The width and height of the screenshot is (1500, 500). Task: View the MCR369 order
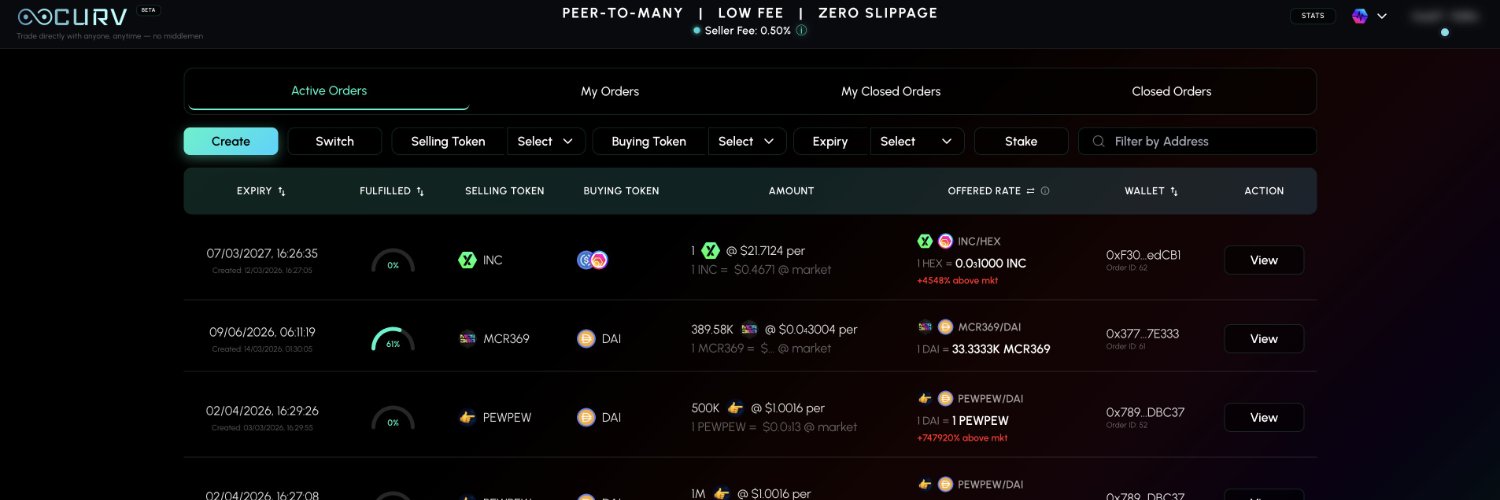[1264, 339]
